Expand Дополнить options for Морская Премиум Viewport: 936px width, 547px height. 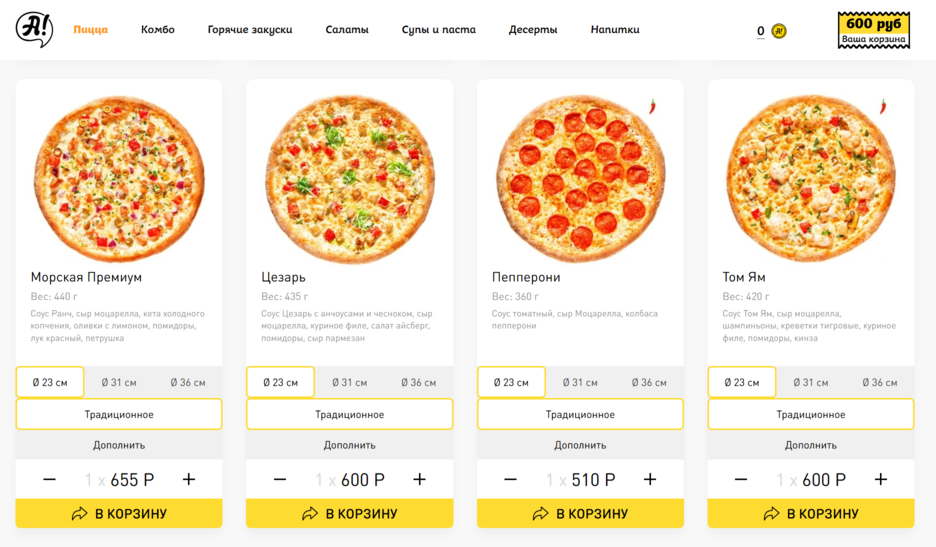coord(119,445)
